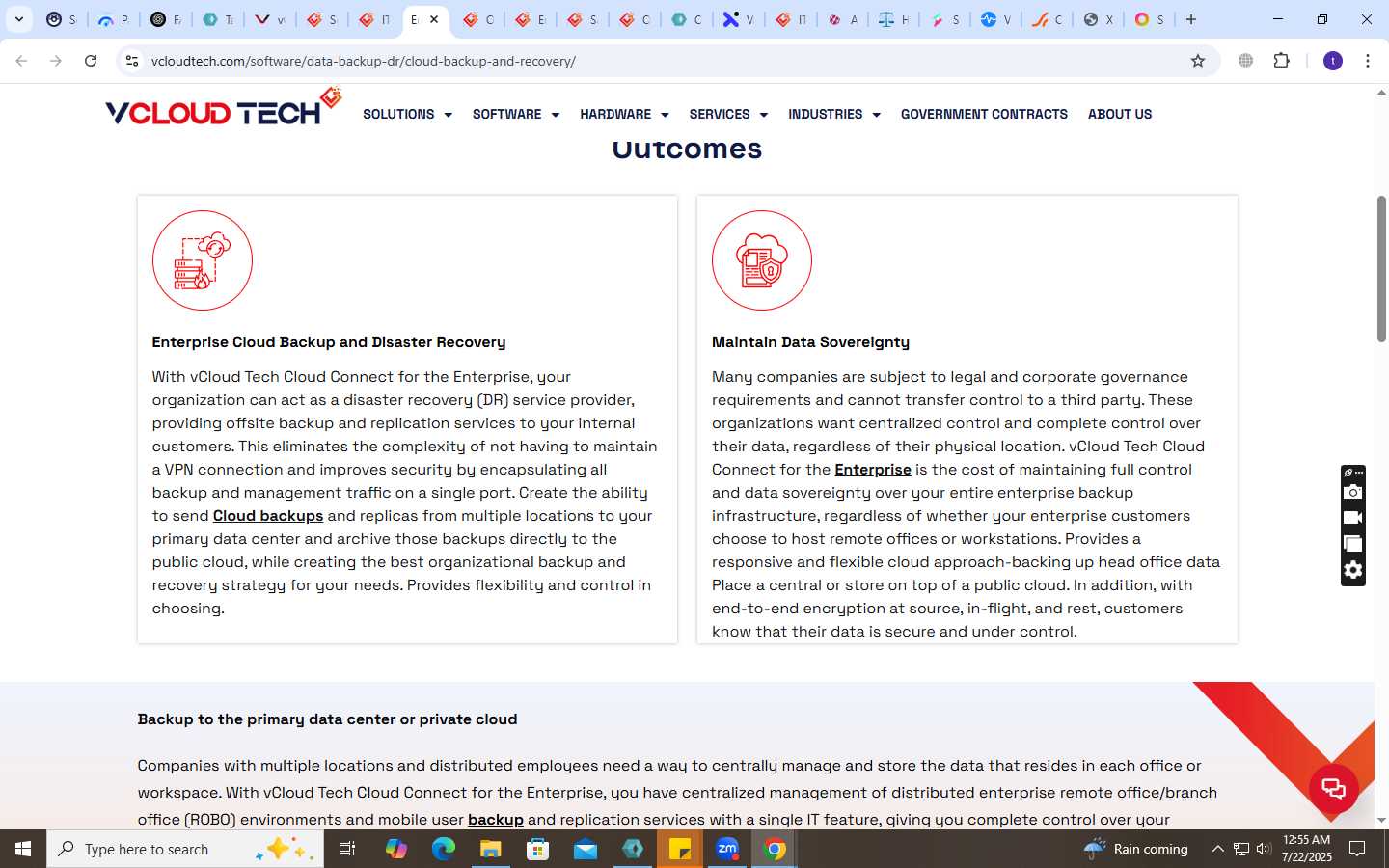Click the scrollbar down arrow

1381,821
